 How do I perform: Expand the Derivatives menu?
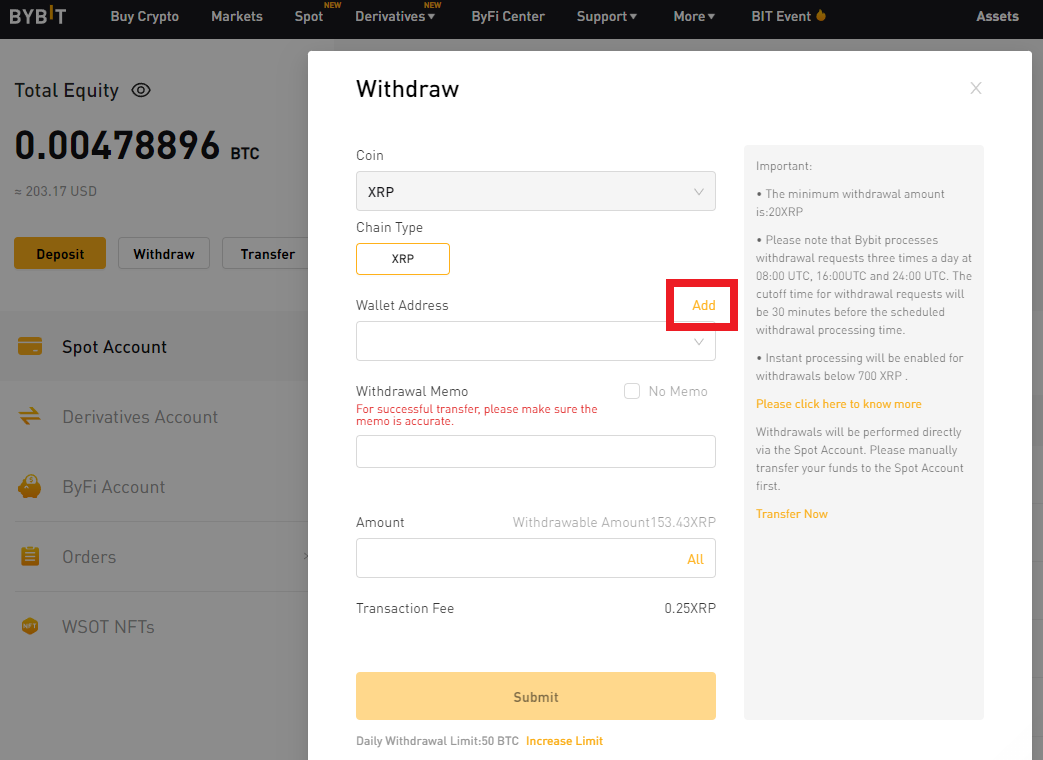[395, 16]
